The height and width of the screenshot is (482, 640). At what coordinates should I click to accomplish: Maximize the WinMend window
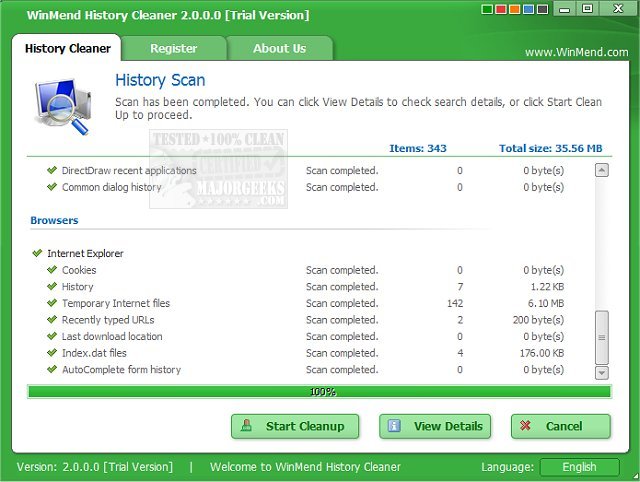tap(587, 9)
